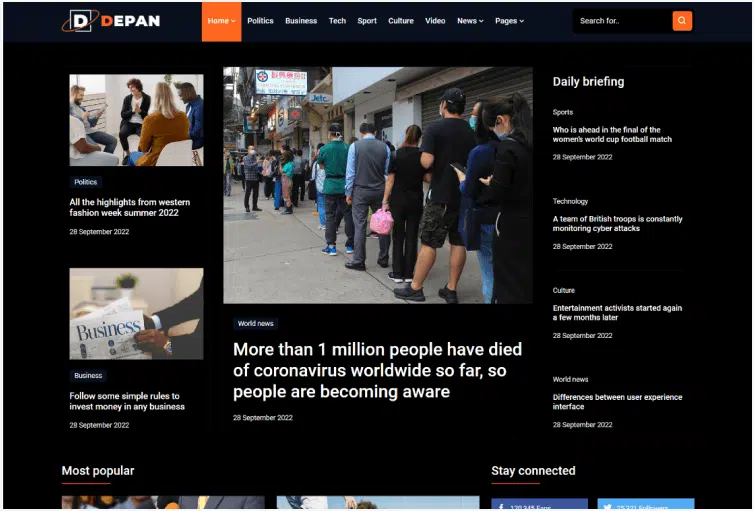Open the main coronavirus queue photo

tap(377, 185)
